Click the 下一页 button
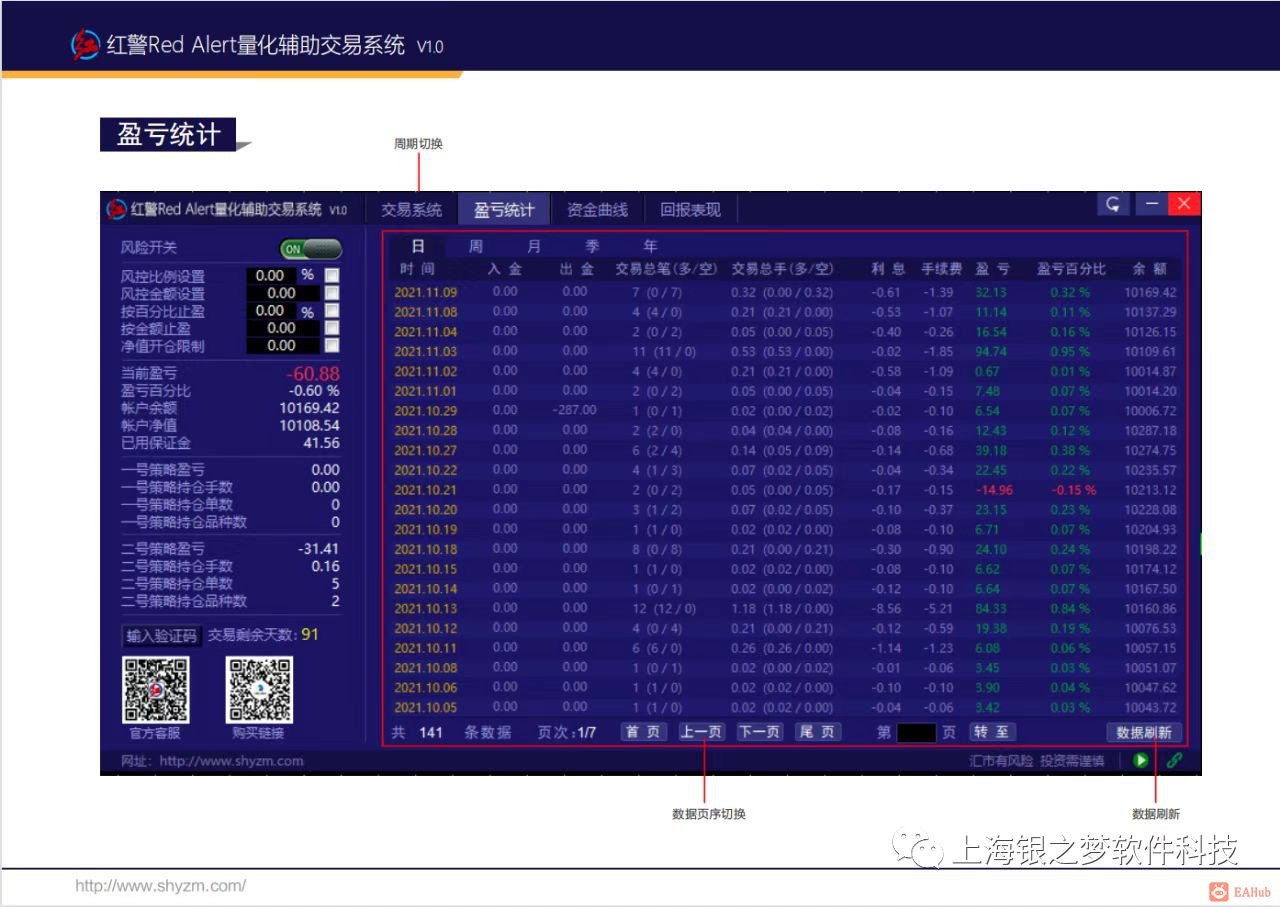The width and height of the screenshot is (1280, 907). (x=760, y=732)
